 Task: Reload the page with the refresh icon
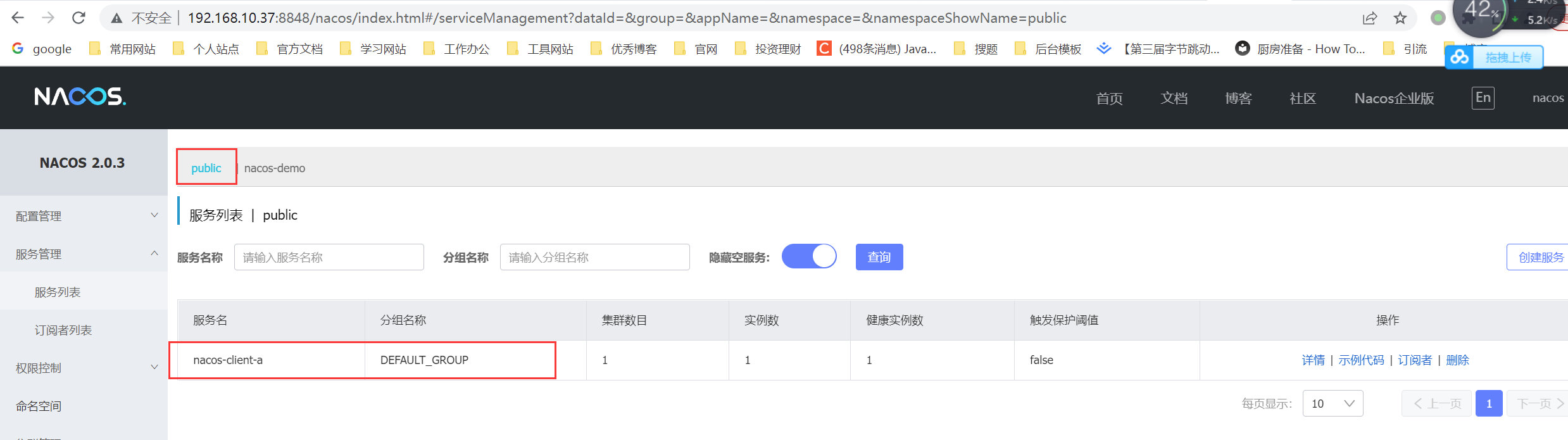pyautogui.click(x=78, y=18)
